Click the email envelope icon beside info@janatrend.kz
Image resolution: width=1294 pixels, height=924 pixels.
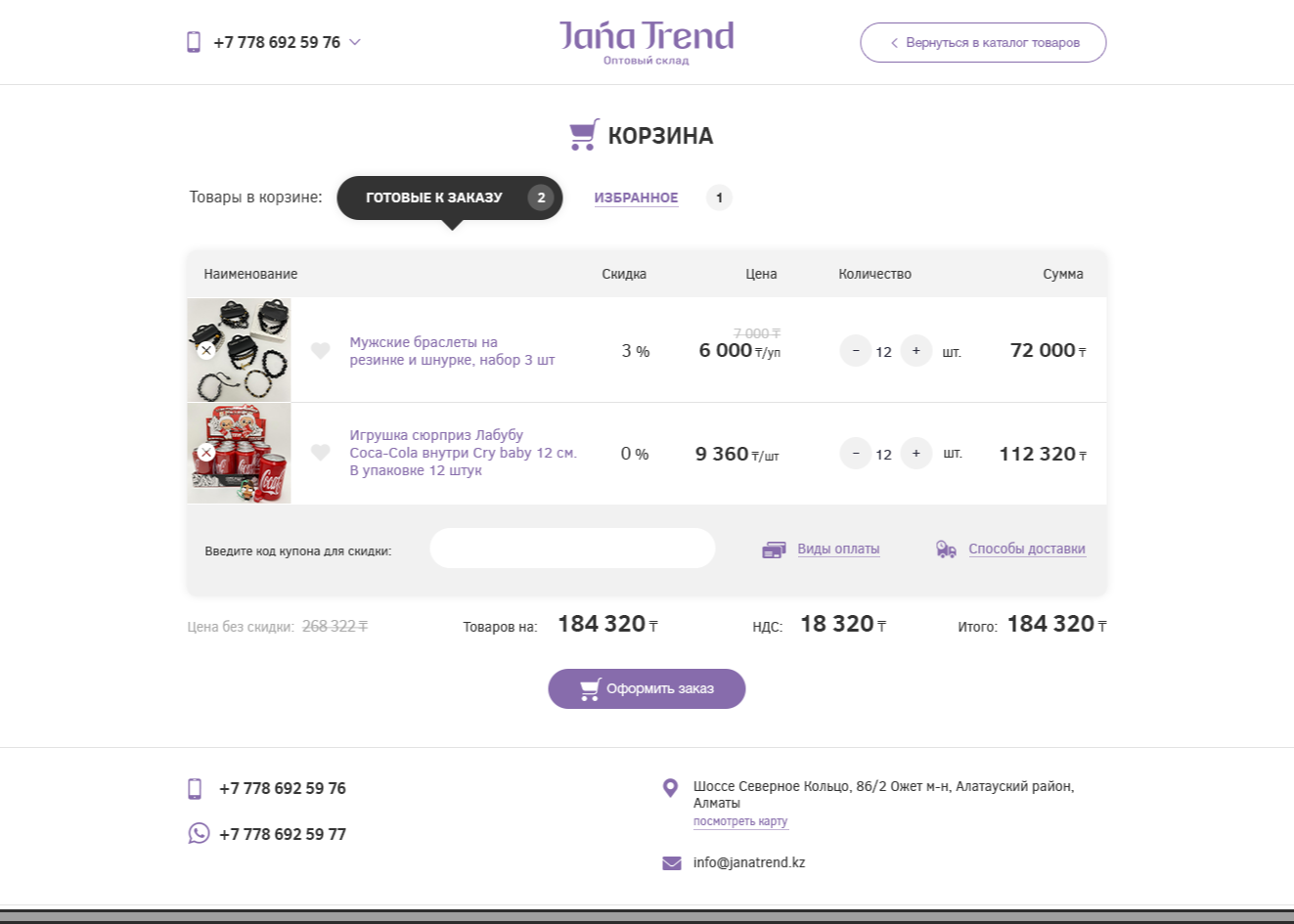pos(670,862)
